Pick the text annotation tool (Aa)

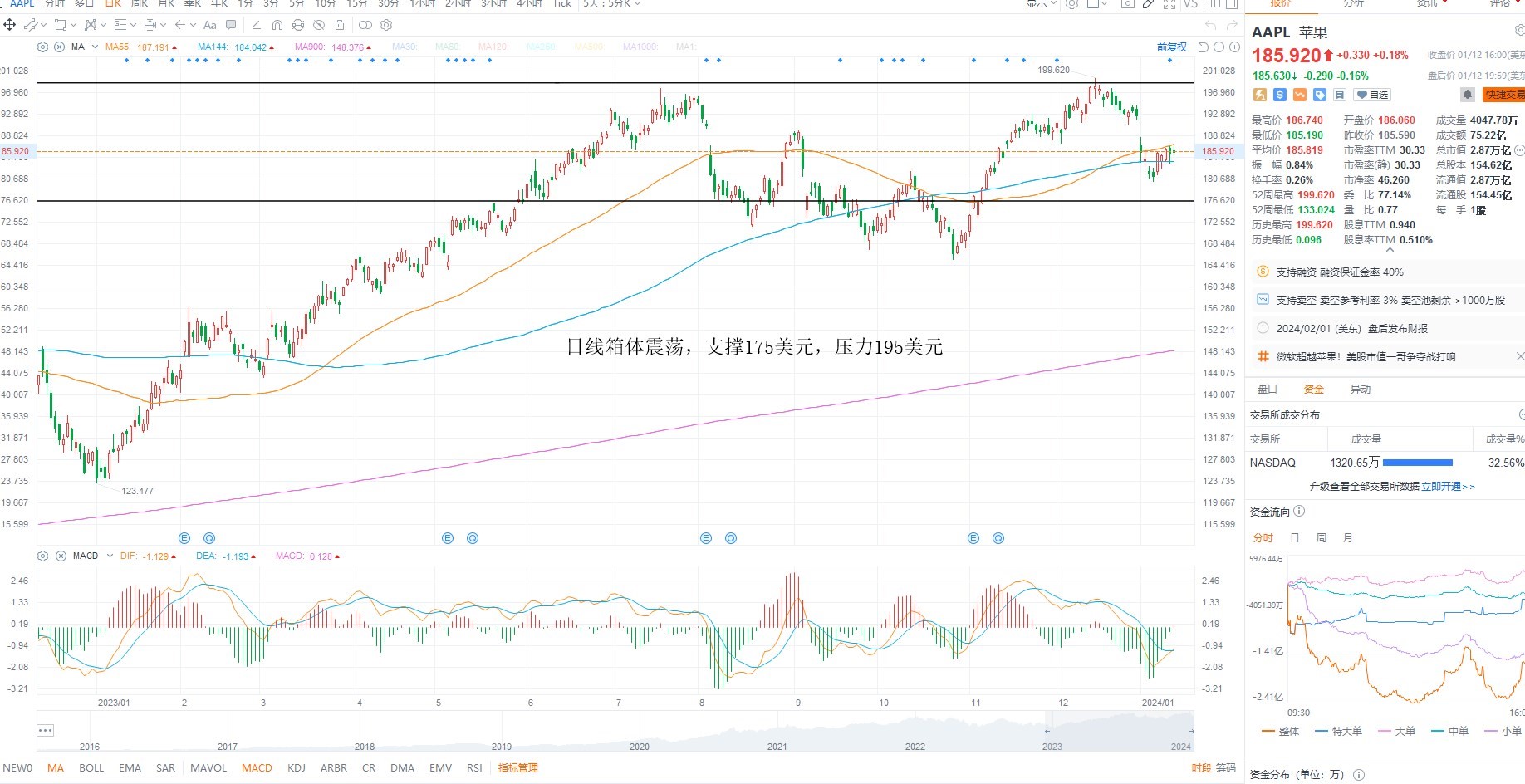pos(210,25)
